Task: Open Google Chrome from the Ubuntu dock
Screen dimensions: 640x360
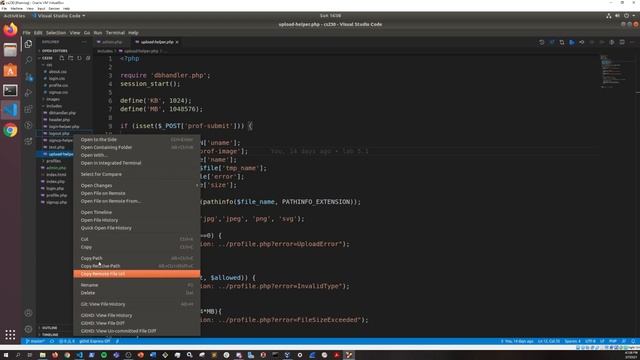Action: 10,130
